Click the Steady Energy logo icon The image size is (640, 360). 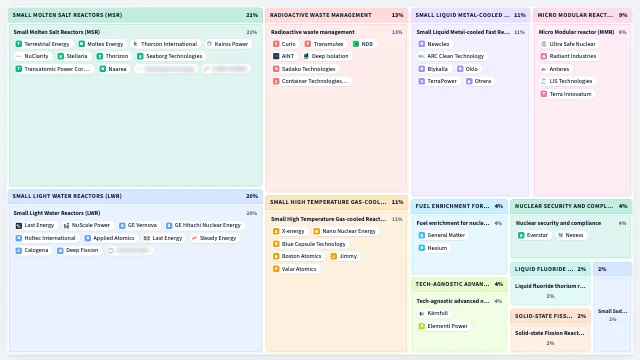tap(194, 238)
